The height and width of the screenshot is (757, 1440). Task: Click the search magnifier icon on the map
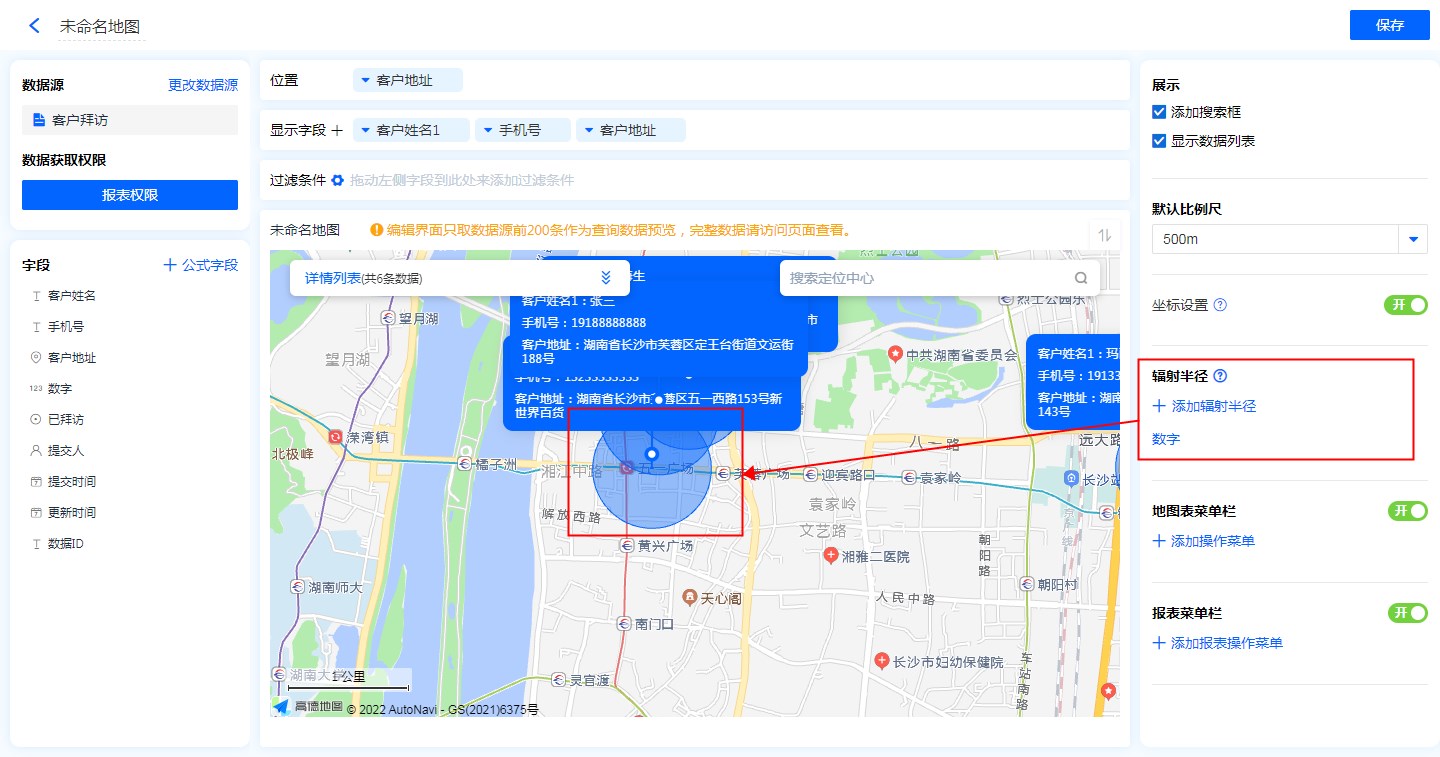(1081, 279)
